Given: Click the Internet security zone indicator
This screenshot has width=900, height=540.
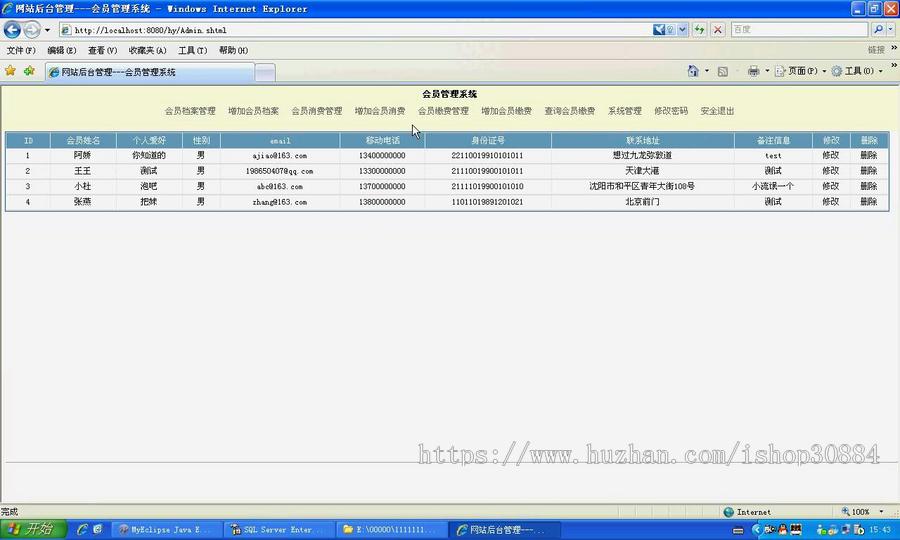Looking at the screenshot, I should (x=747, y=512).
